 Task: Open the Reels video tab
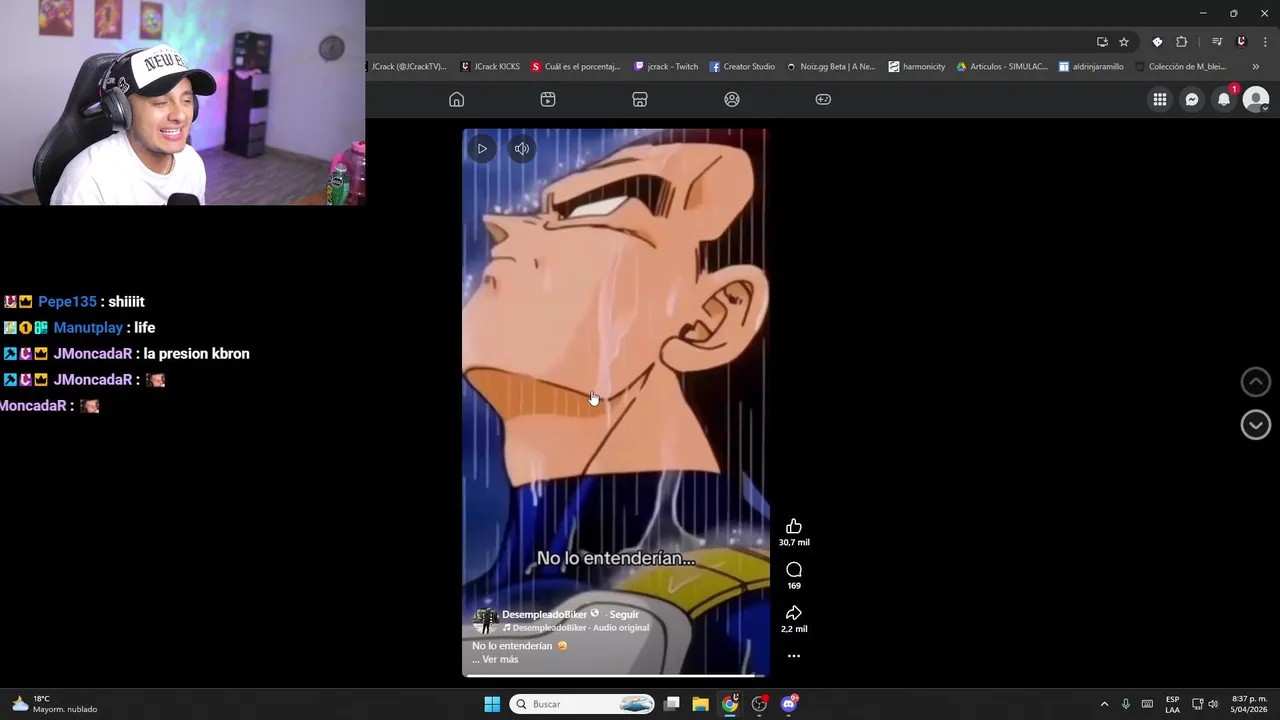coord(548,99)
